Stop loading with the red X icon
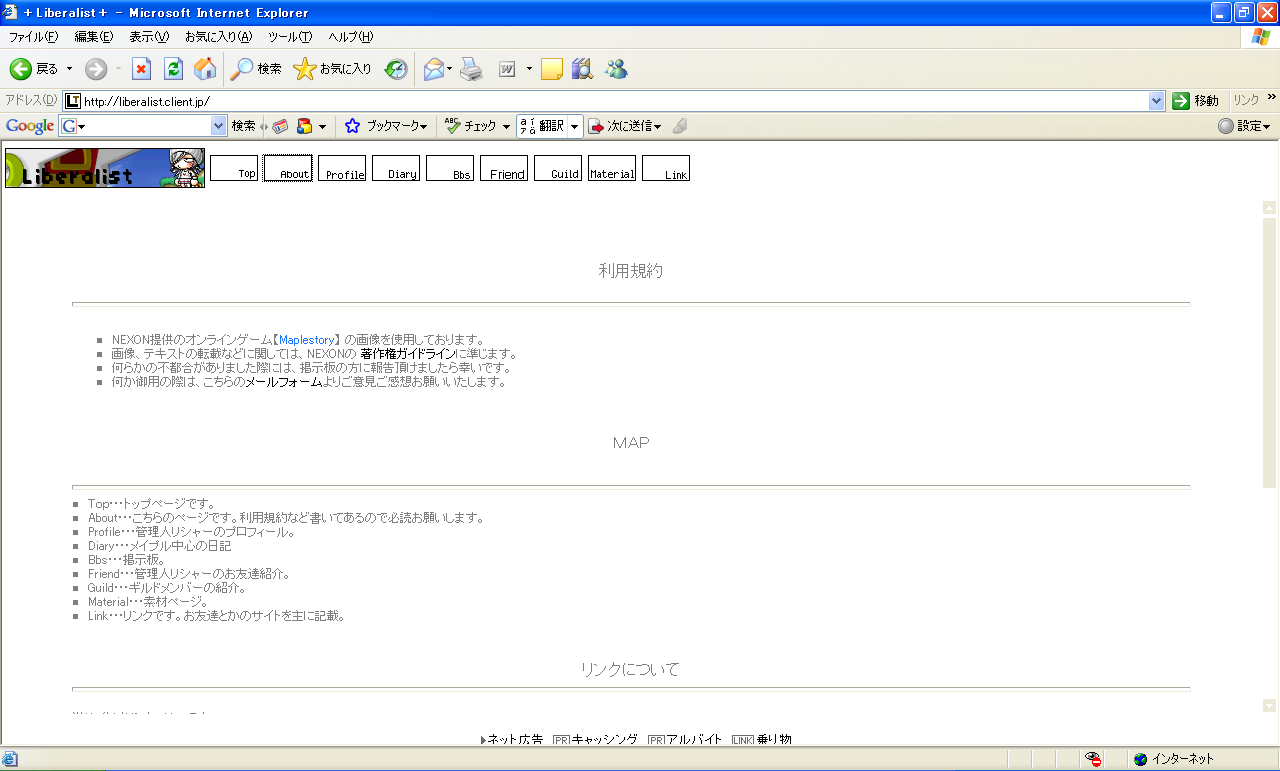This screenshot has height=771, width=1280. click(x=142, y=69)
